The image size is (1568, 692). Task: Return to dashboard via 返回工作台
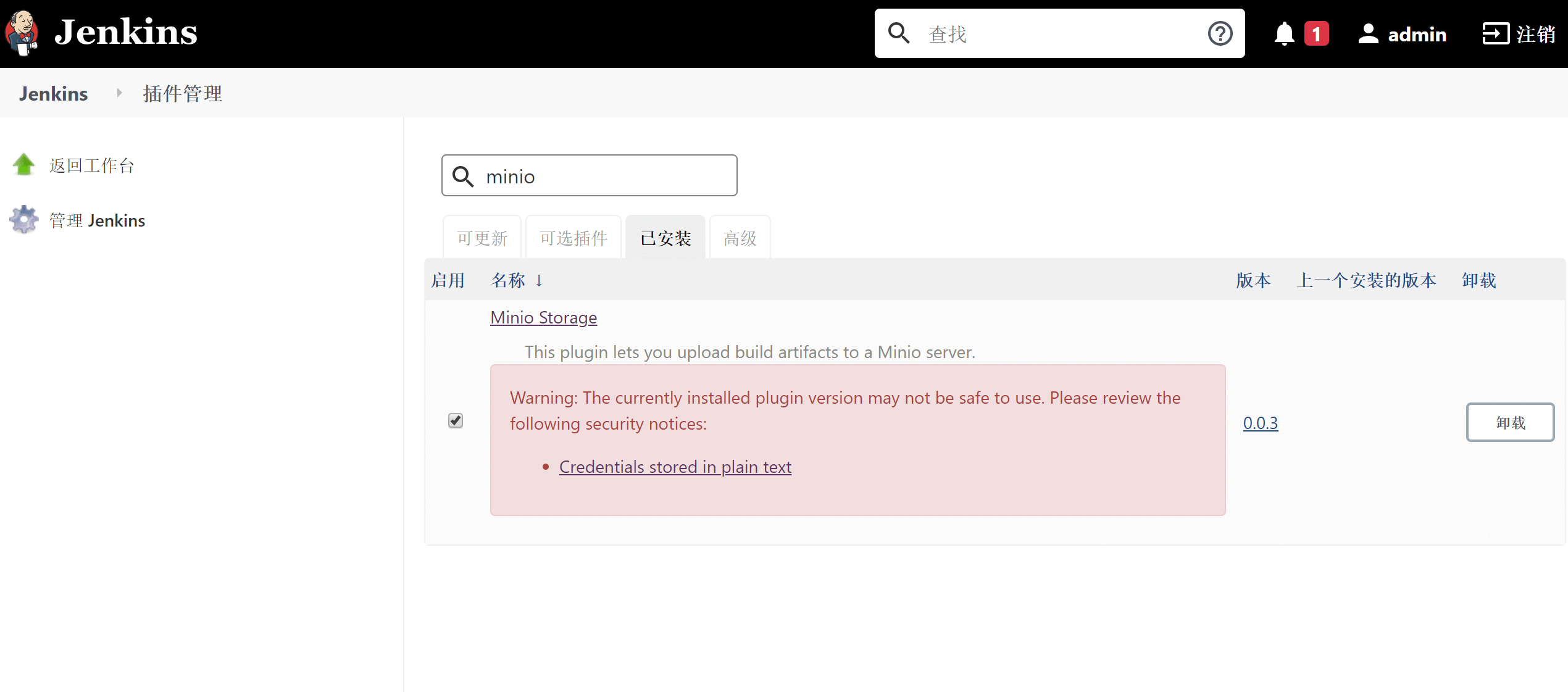point(91,165)
